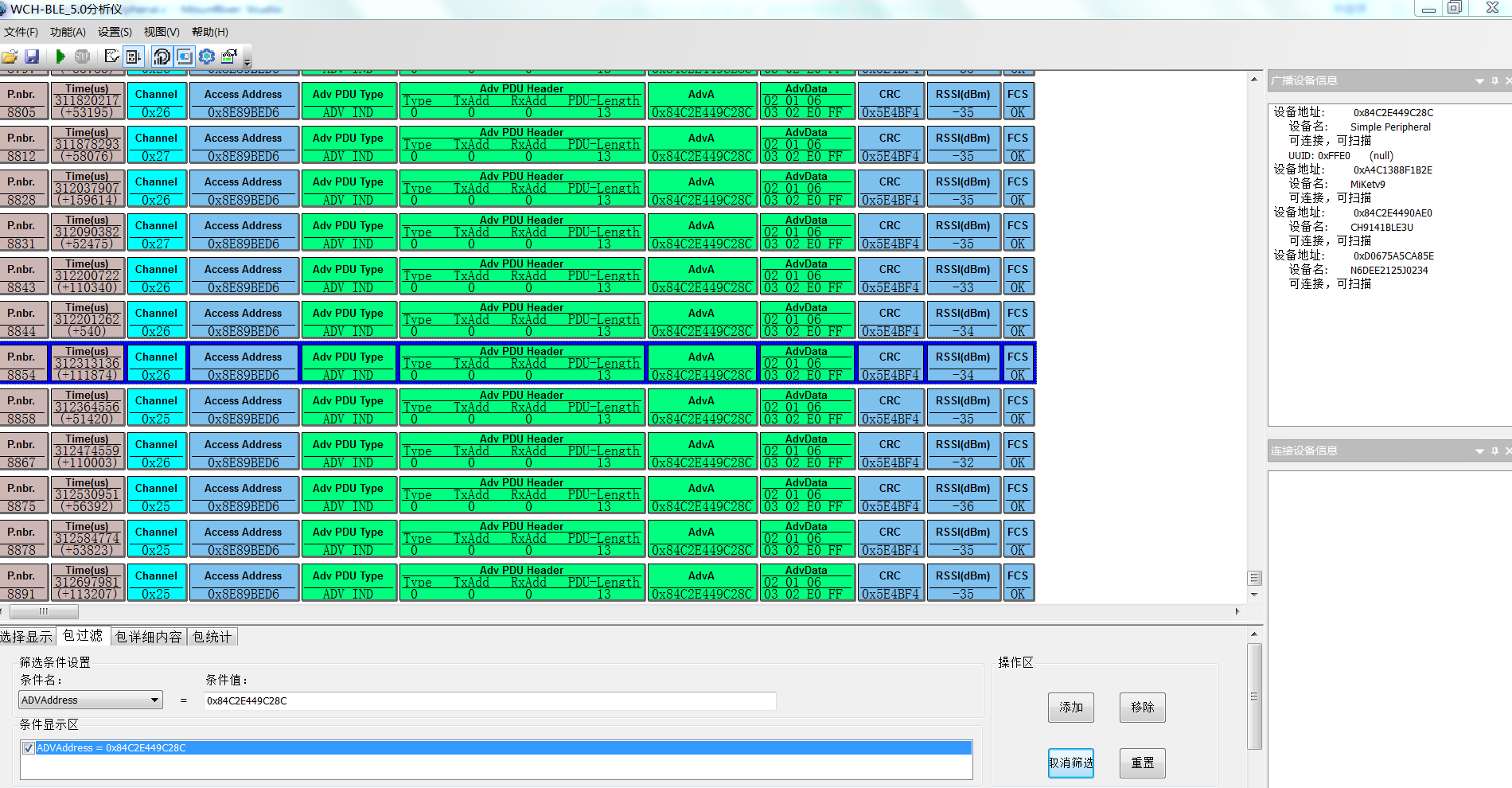Start capture with the green play icon
The width and height of the screenshot is (1512, 788).
pyautogui.click(x=60, y=57)
